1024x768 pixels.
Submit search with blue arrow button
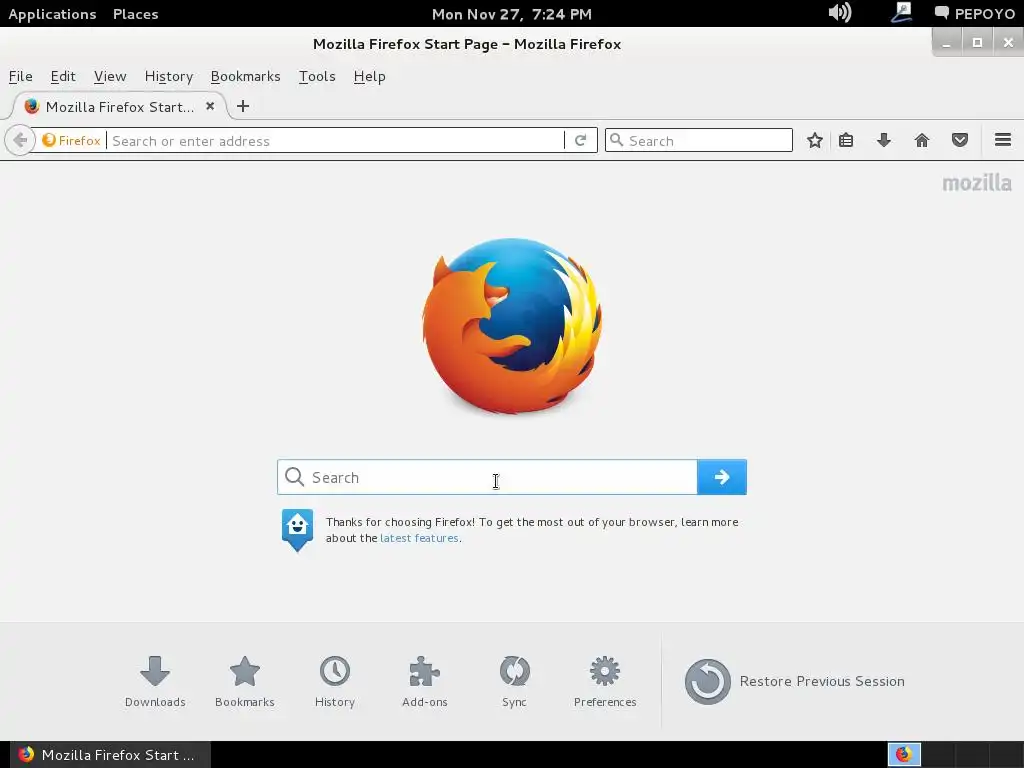722,477
